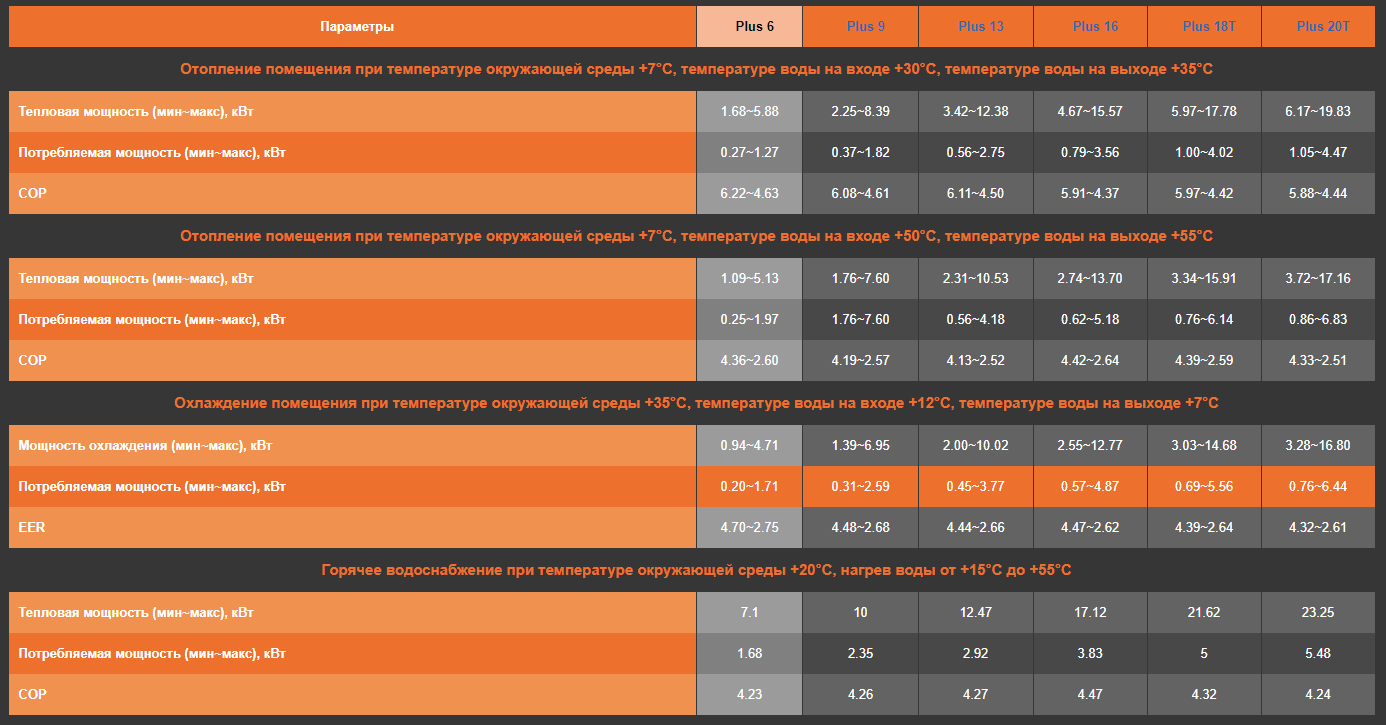This screenshot has height=725, width=1386.
Task: Click the Plus 6 hot water COP 4.23
Action: [749, 694]
